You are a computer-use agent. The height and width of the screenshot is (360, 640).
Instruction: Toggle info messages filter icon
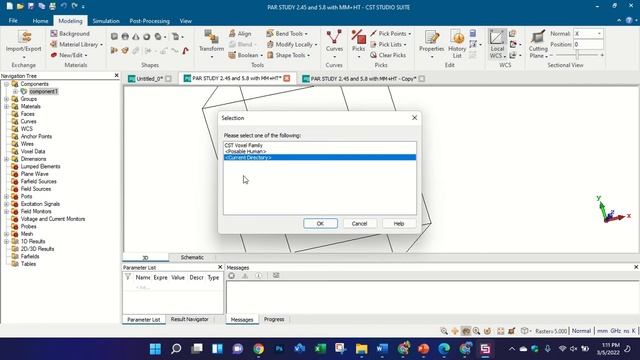click(x=258, y=276)
